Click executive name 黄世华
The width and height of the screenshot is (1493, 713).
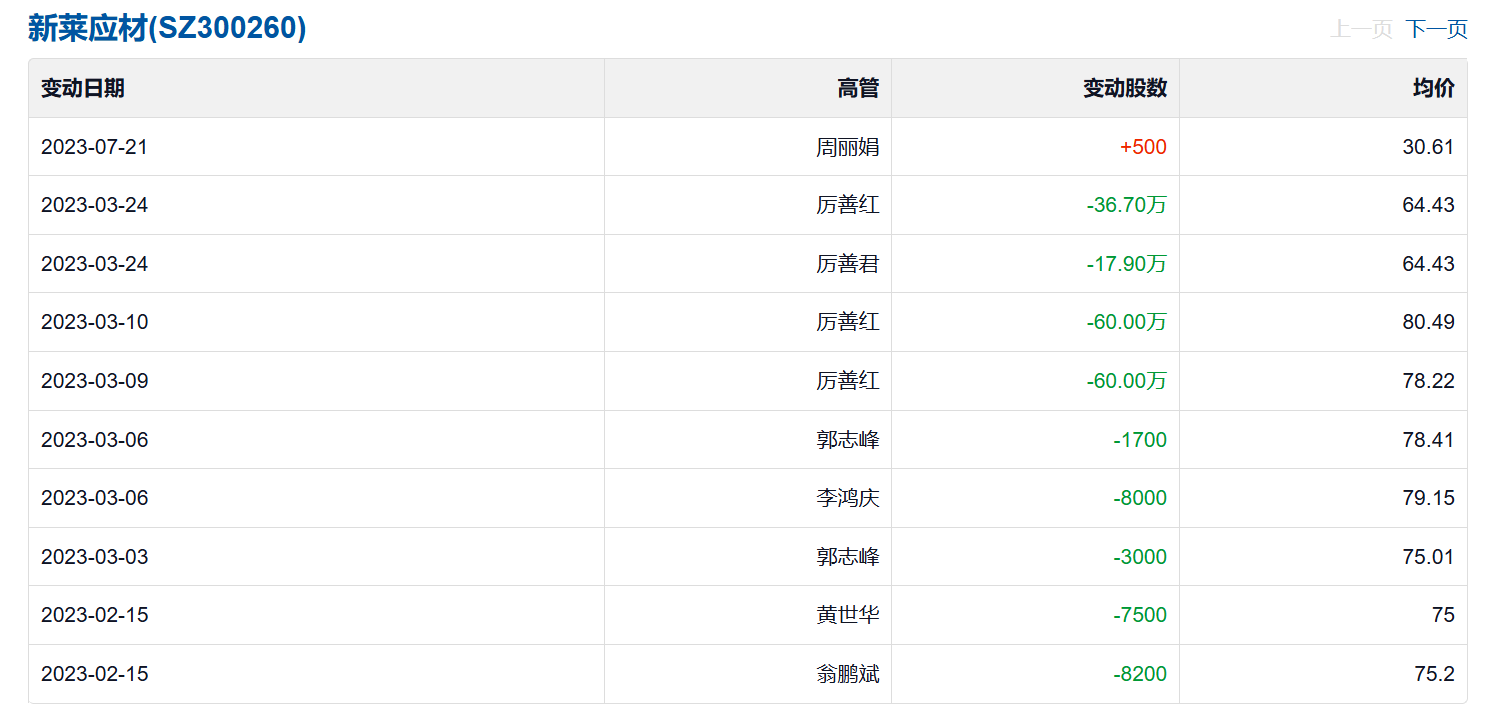(x=847, y=615)
